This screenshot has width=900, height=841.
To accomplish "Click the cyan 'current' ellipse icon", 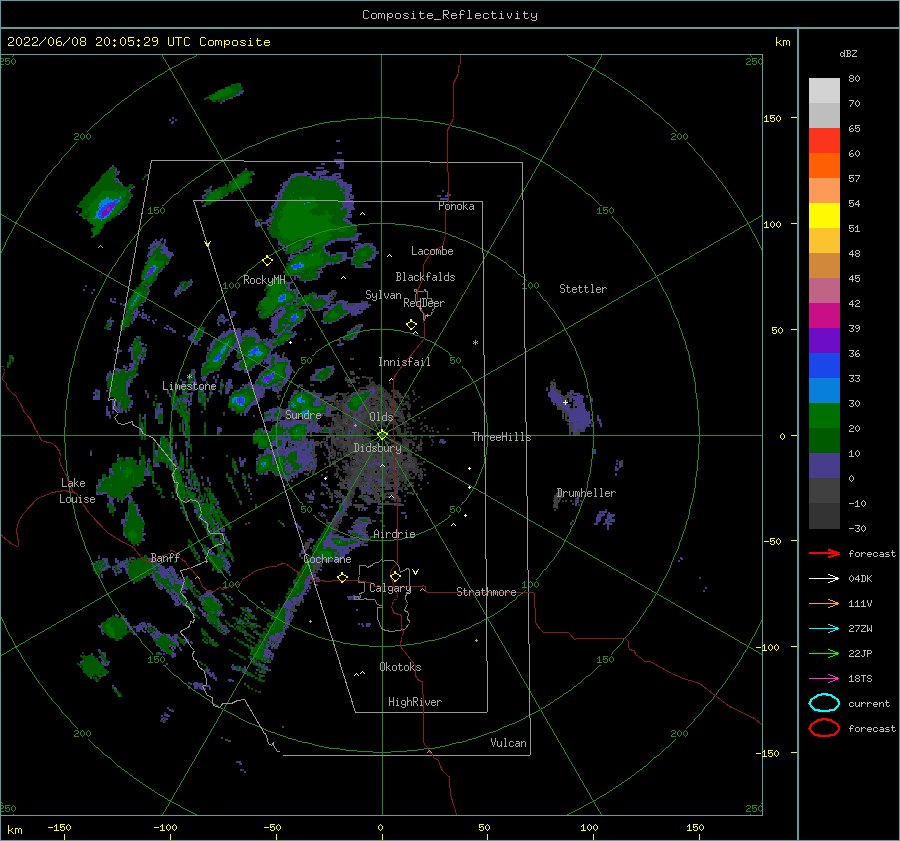I will pyautogui.click(x=824, y=703).
